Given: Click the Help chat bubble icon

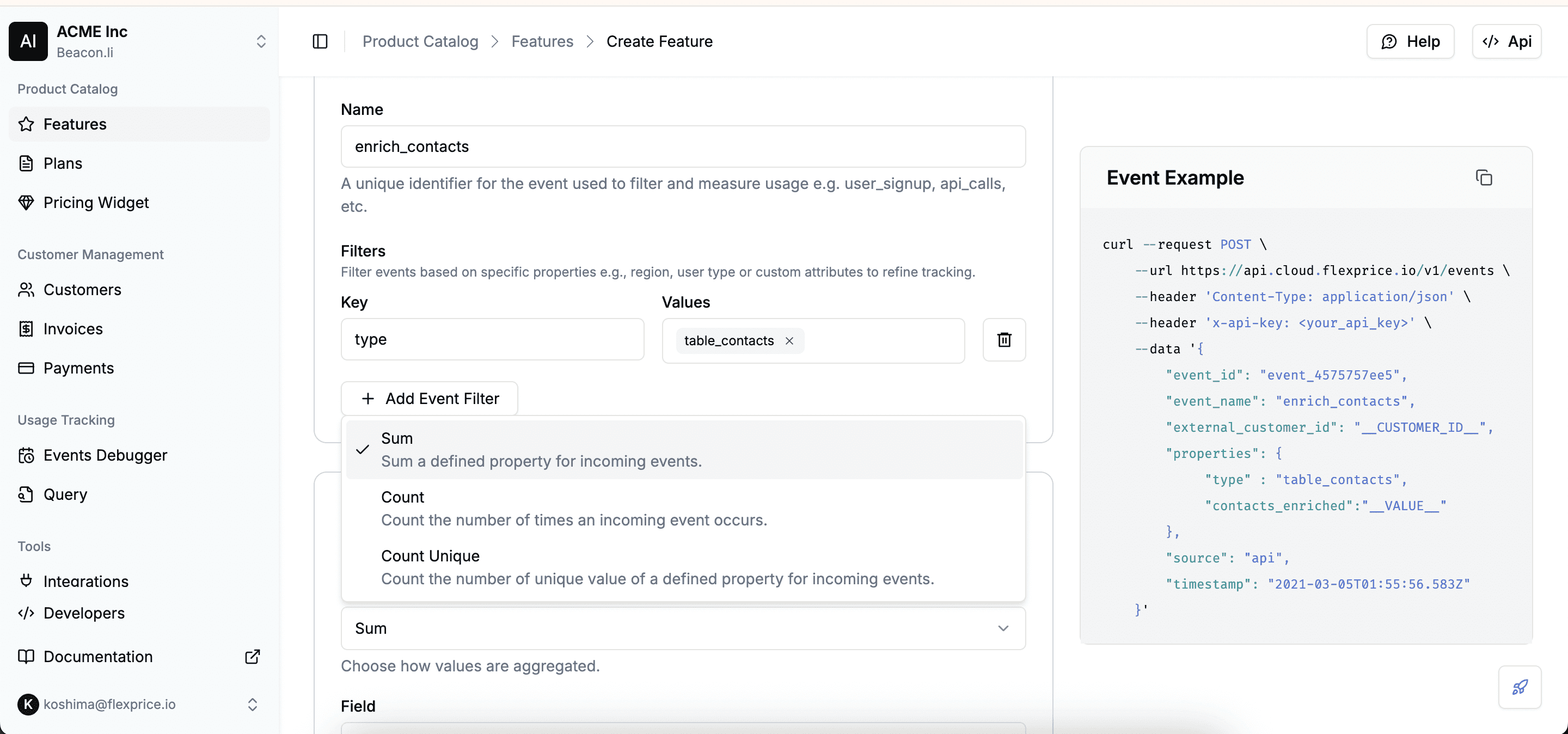Looking at the screenshot, I should 1389,41.
